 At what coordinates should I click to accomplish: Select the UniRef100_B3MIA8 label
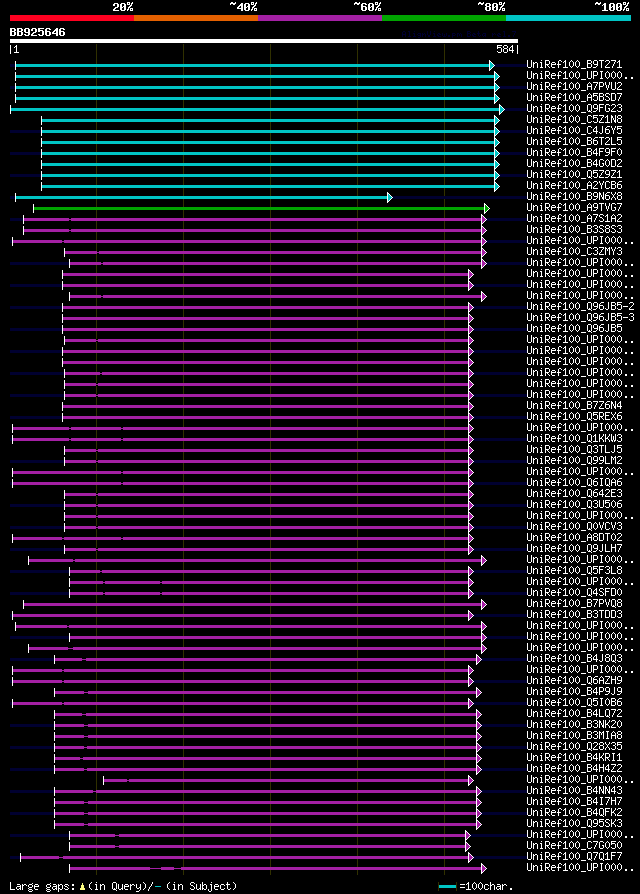coord(574,735)
